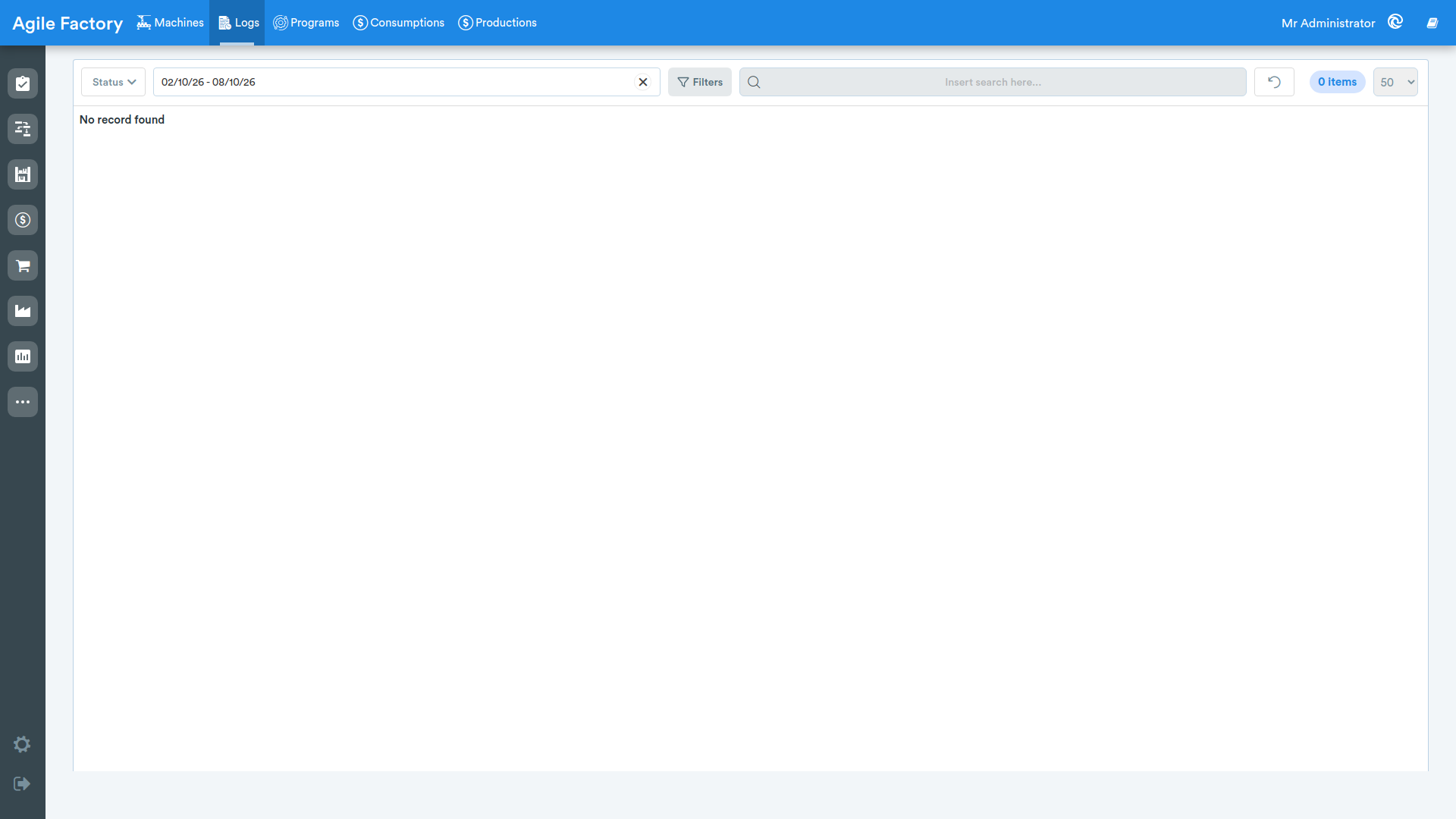Viewport: 1456px width, 819px height.
Task: Click the magnifier search icon
Action: (x=754, y=82)
